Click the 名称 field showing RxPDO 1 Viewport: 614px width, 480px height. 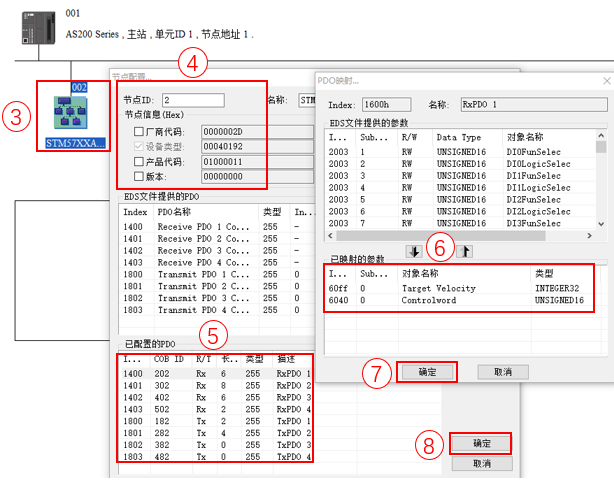[x=534, y=105]
